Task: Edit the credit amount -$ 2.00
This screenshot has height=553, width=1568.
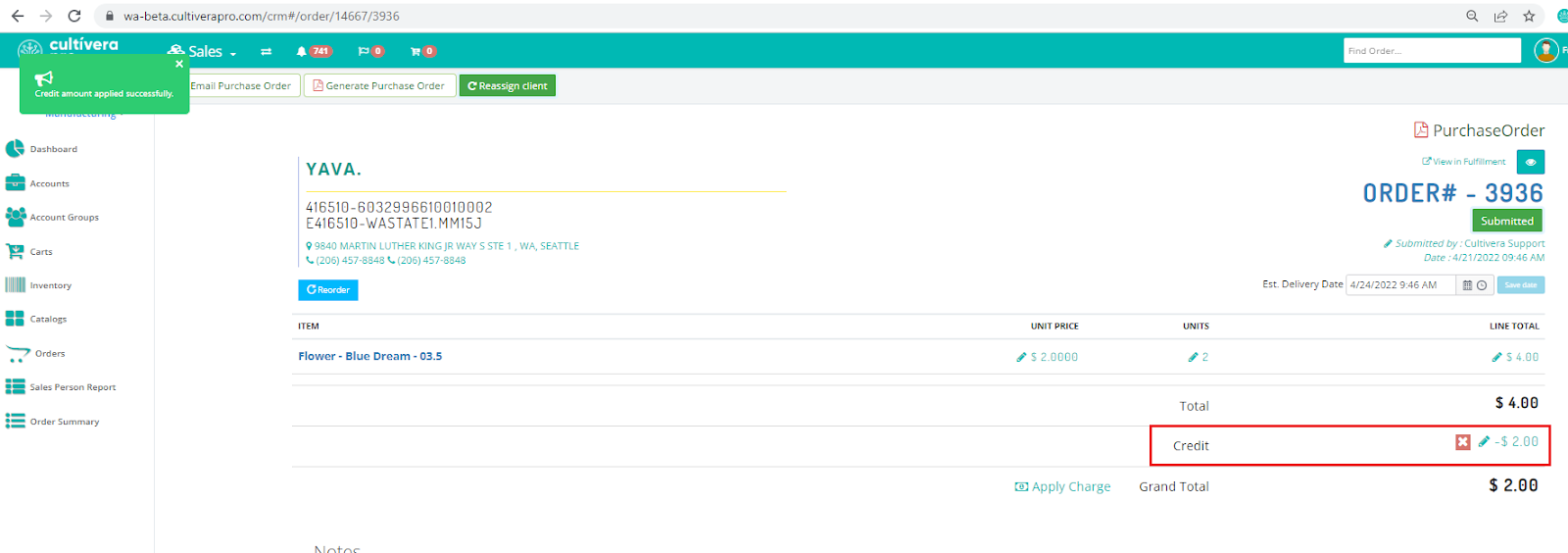Action: pos(1509,442)
